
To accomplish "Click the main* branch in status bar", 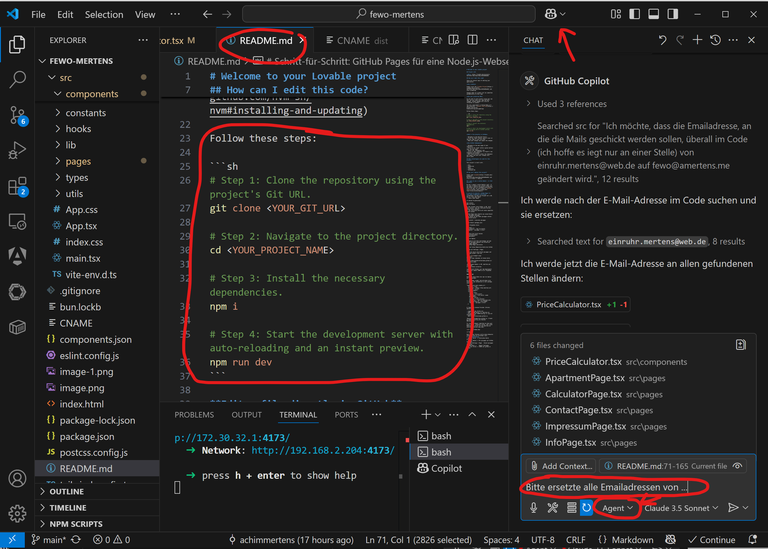I will [48, 540].
